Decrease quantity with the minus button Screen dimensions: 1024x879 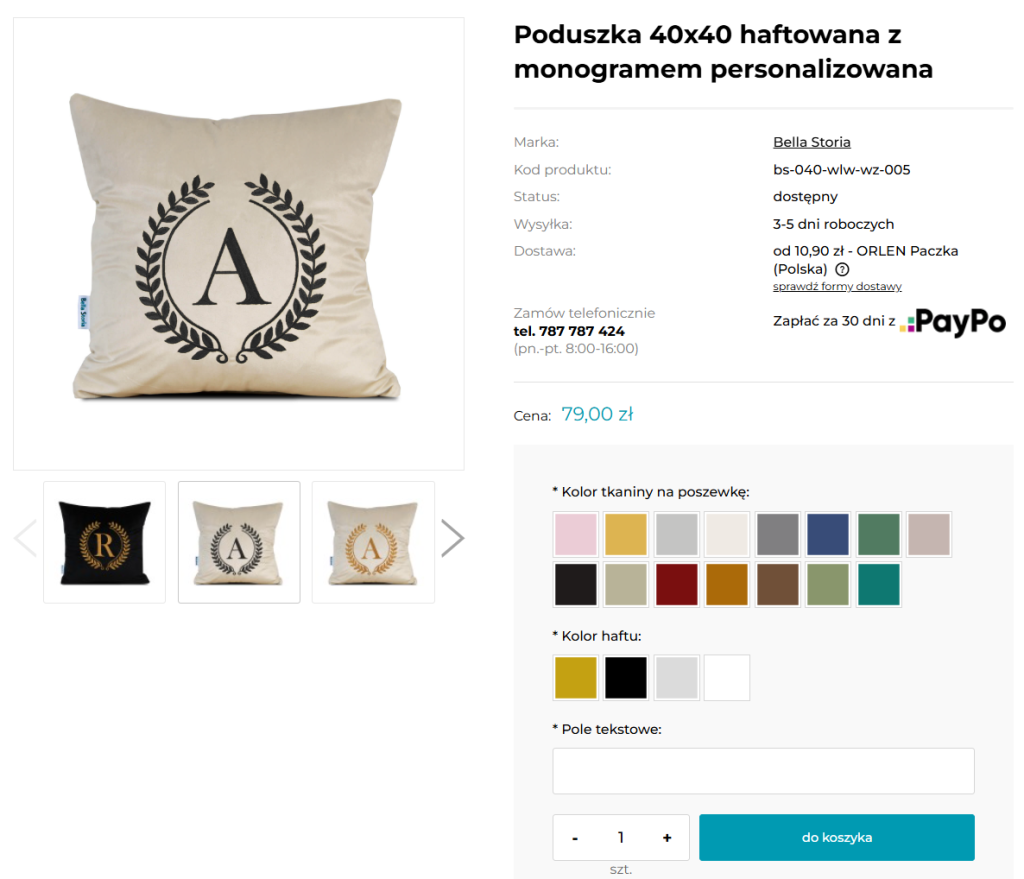[575, 837]
